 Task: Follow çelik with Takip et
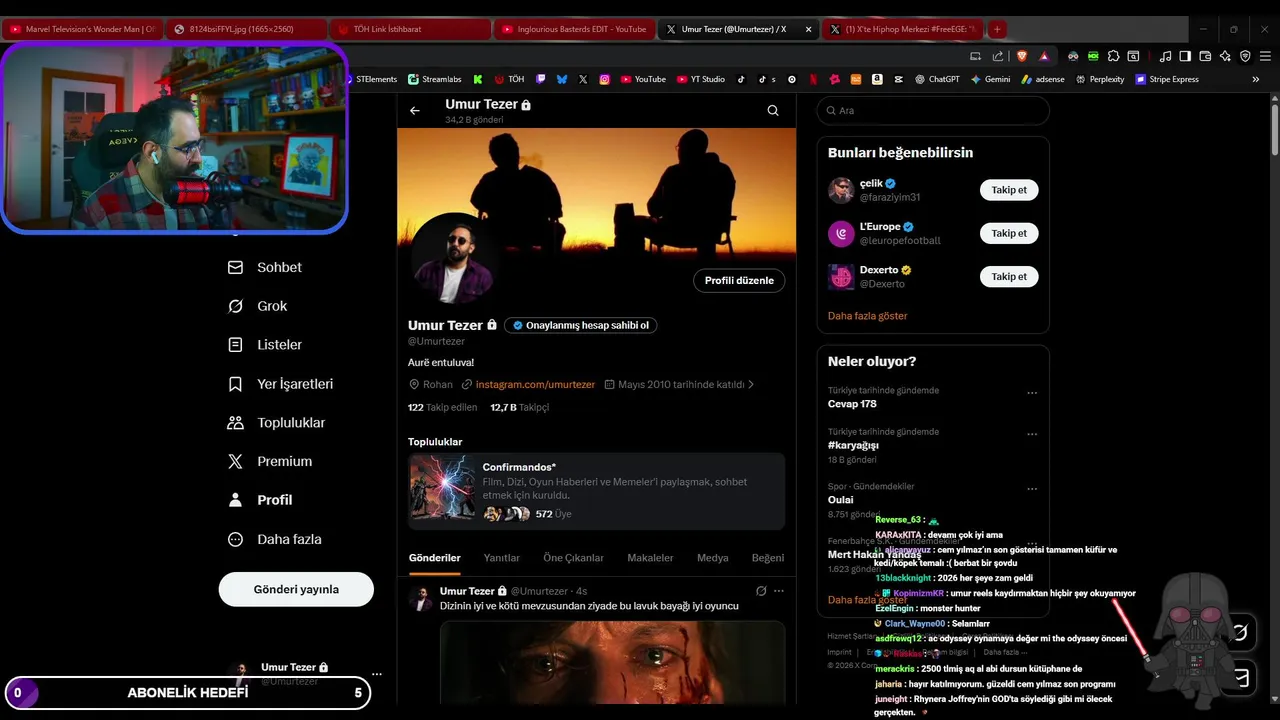tap(1009, 190)
